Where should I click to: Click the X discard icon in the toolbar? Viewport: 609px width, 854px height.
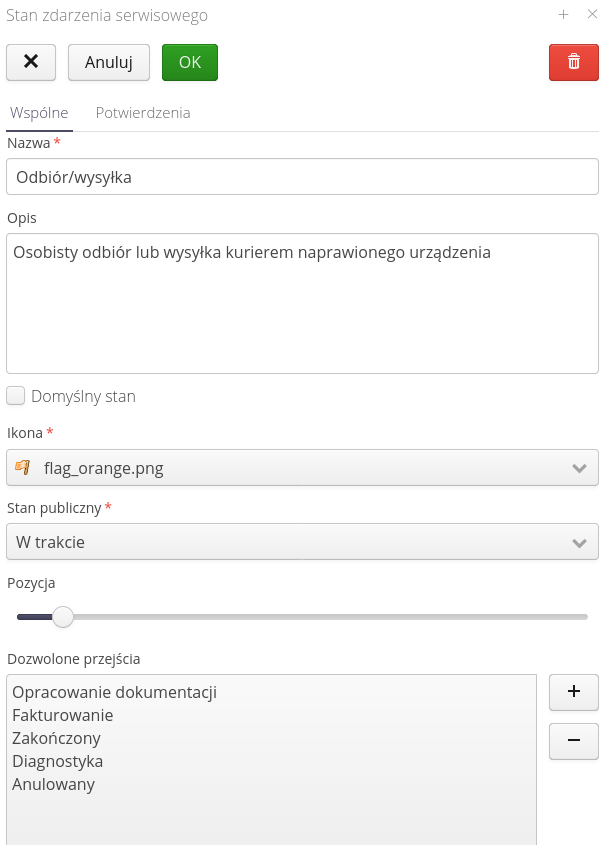click(x=31, y=62)
